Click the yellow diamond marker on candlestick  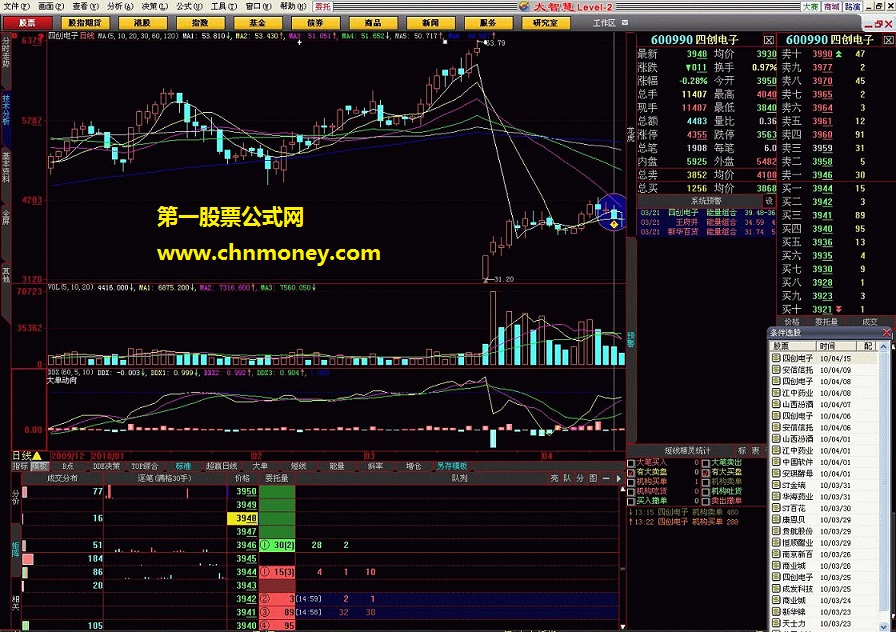click(x=614, y=225)
